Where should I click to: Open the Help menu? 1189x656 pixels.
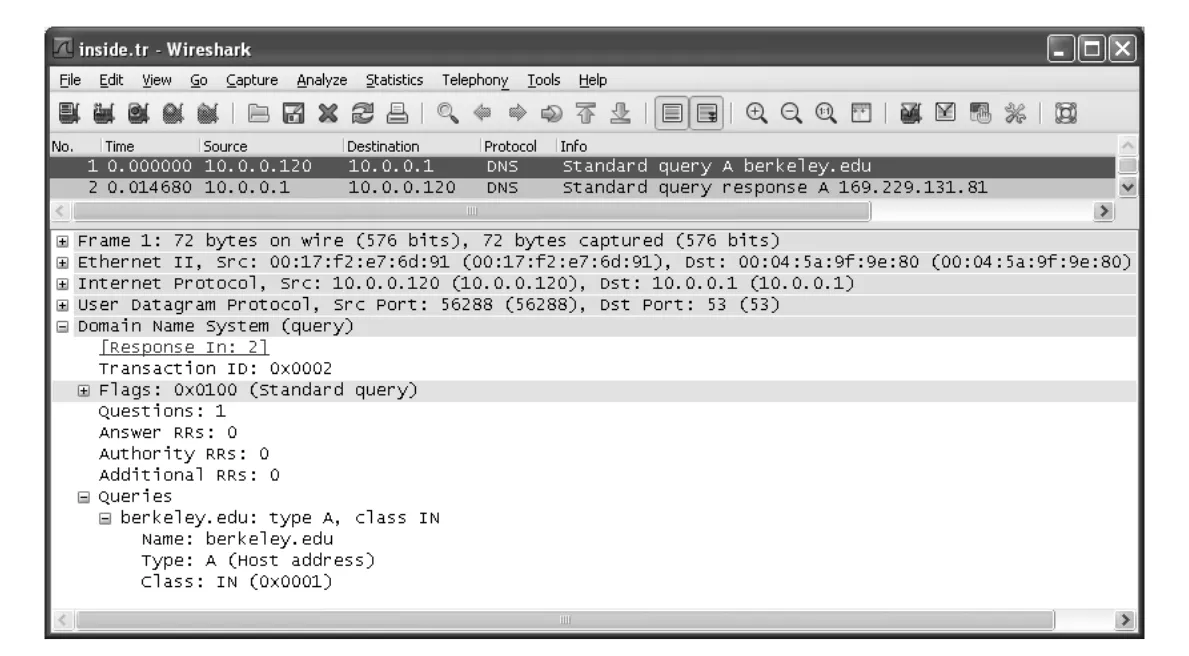click(x=592, y=80)
